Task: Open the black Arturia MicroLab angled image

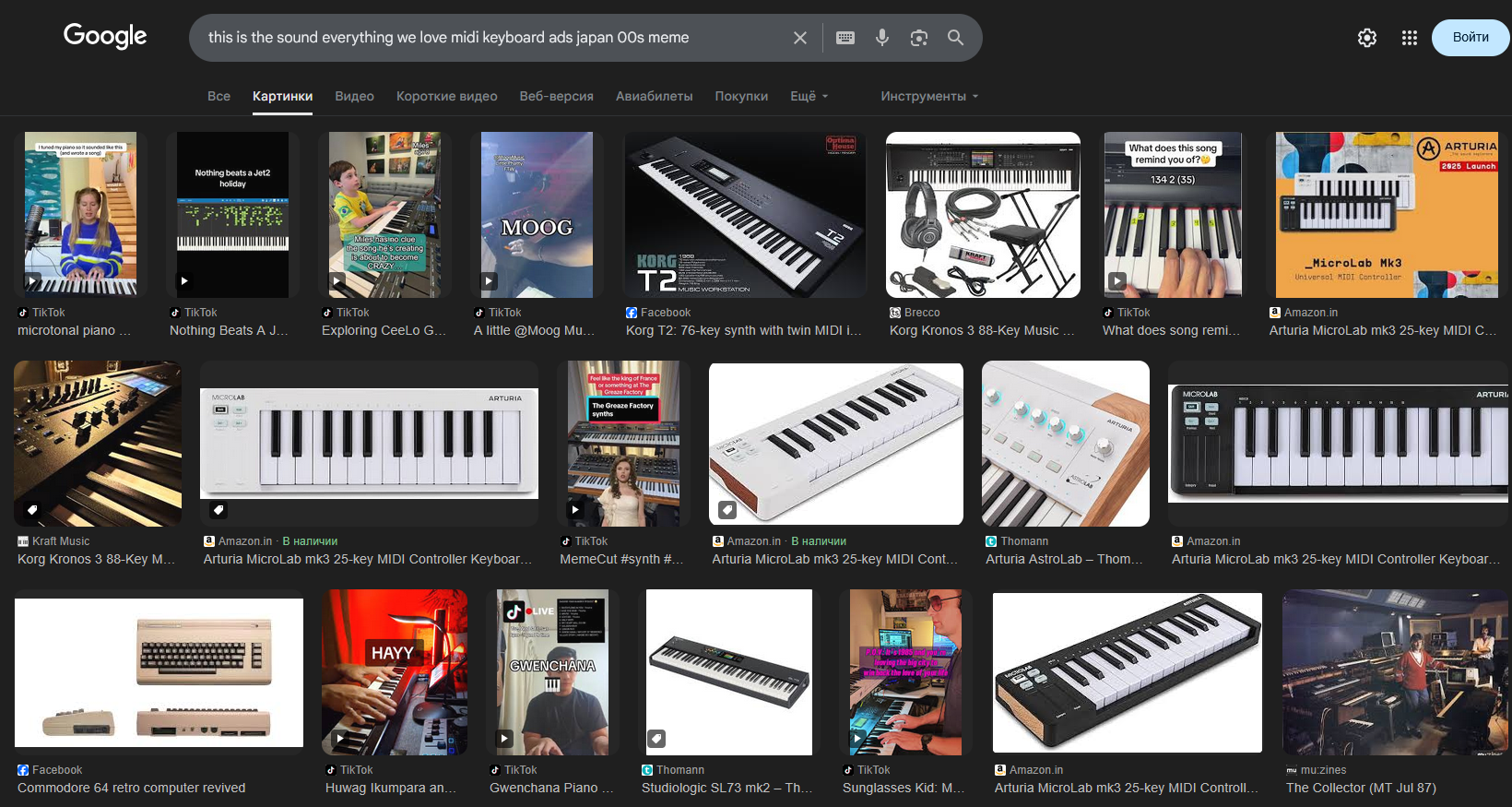Action: pyautogui.click(x=1128, y=672)
